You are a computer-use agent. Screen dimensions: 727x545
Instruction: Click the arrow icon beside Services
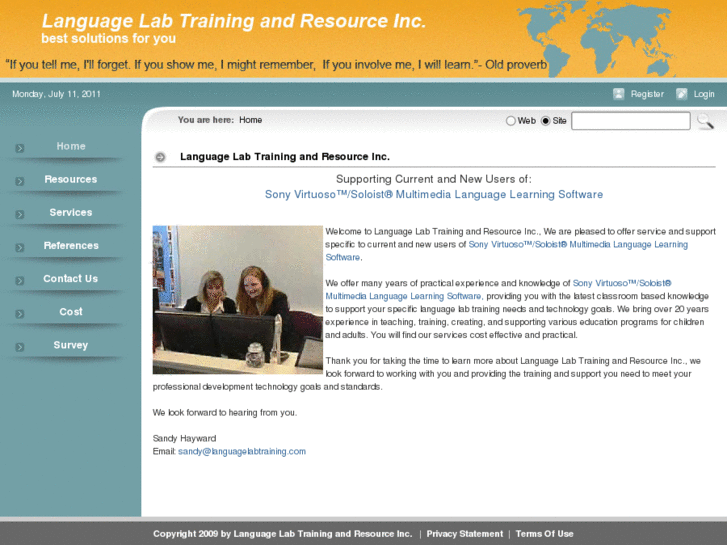[x=19, y=214]
